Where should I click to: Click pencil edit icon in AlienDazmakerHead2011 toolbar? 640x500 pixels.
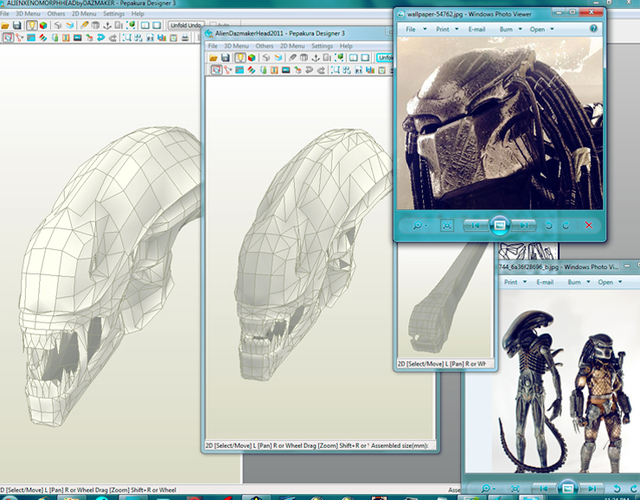293,58
